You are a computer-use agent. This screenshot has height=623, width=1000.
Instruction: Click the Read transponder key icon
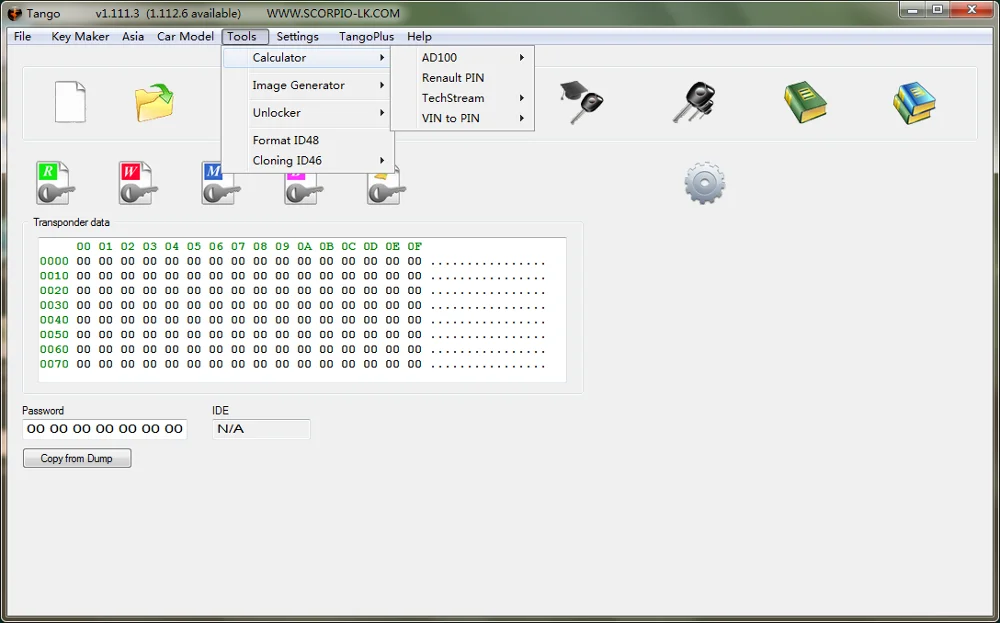click(x=54, y=182)
